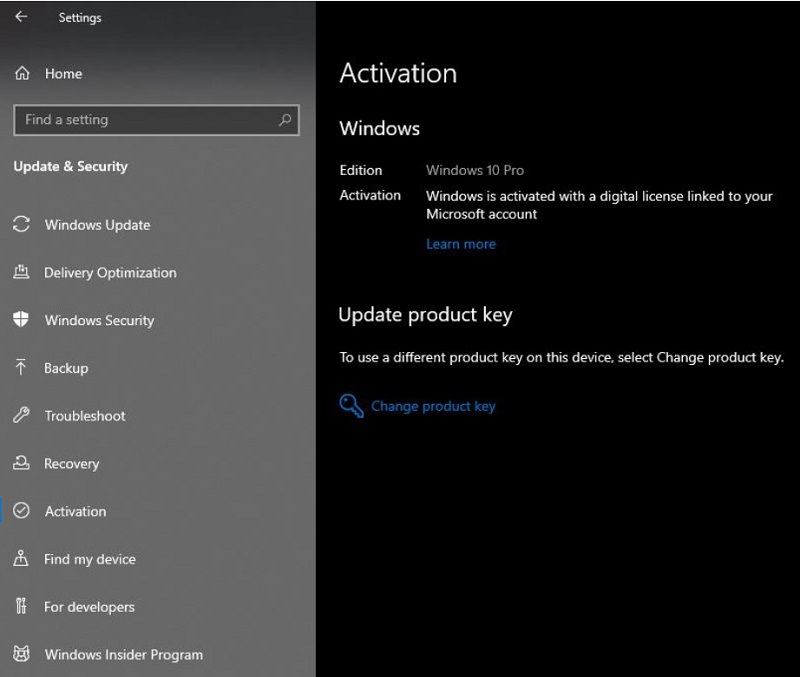800x677 pixels.
Task: Click the Windows section heading
Action: click(380, 129)
